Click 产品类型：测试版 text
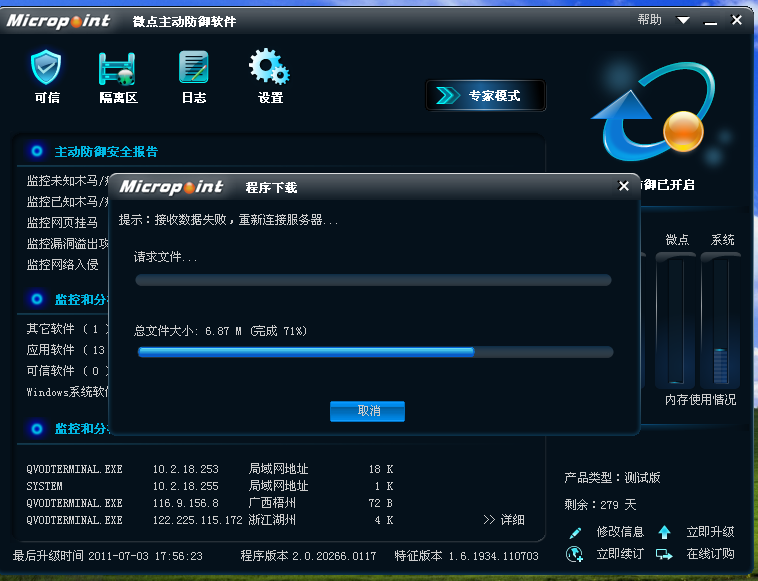758x581 pixels. [612, 478]
